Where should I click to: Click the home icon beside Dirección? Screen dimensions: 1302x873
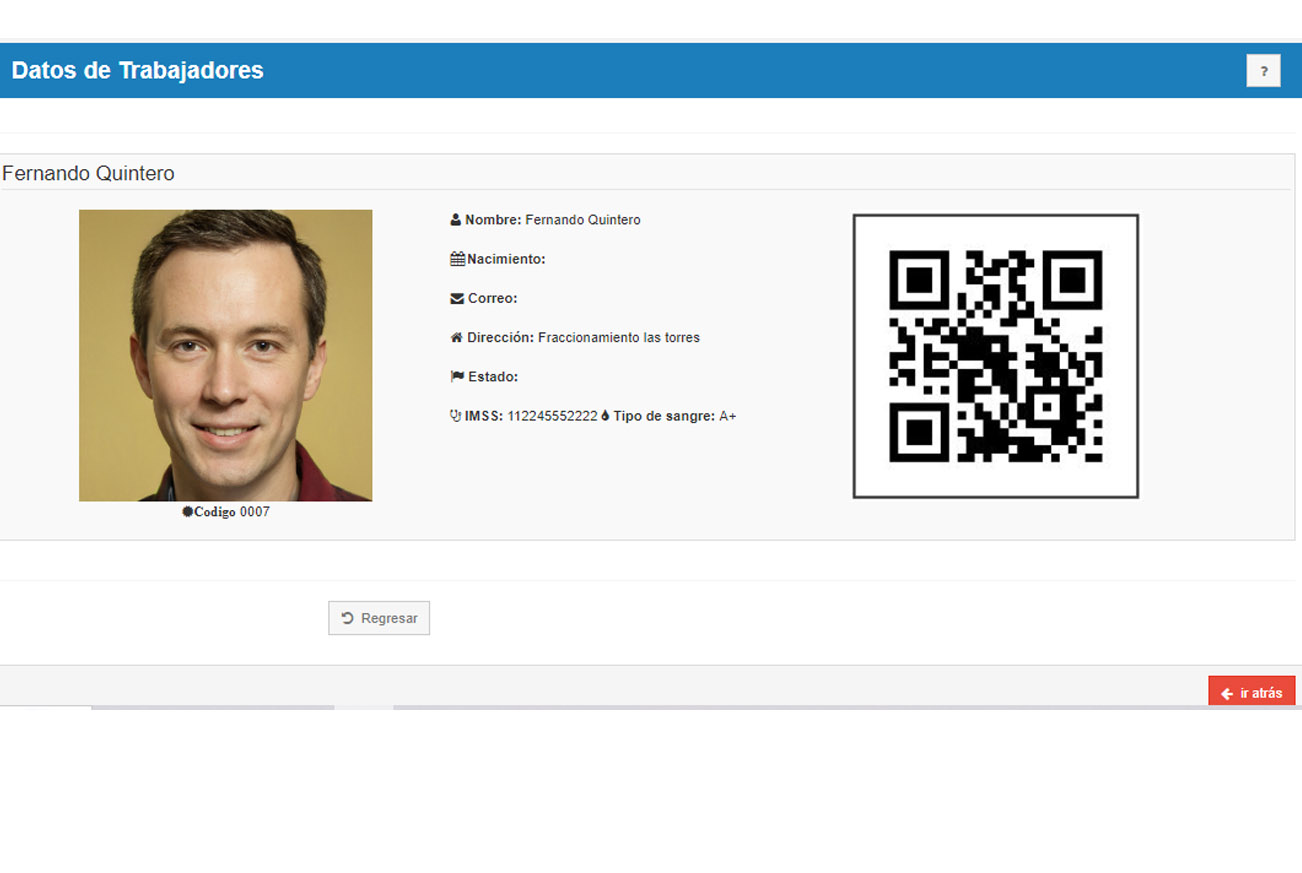457,338
